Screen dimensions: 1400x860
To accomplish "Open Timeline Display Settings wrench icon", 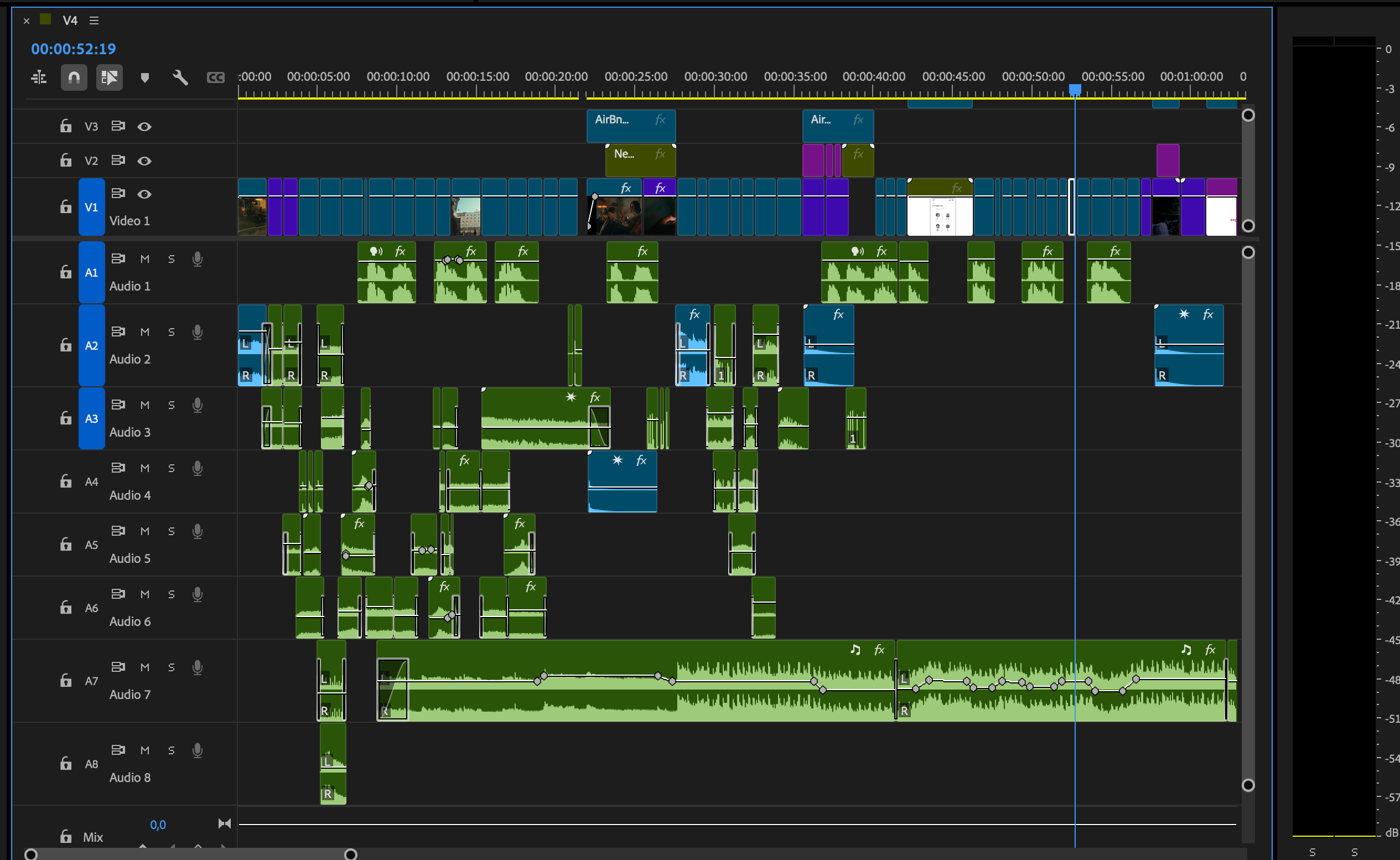I will (x=180, y=77).
